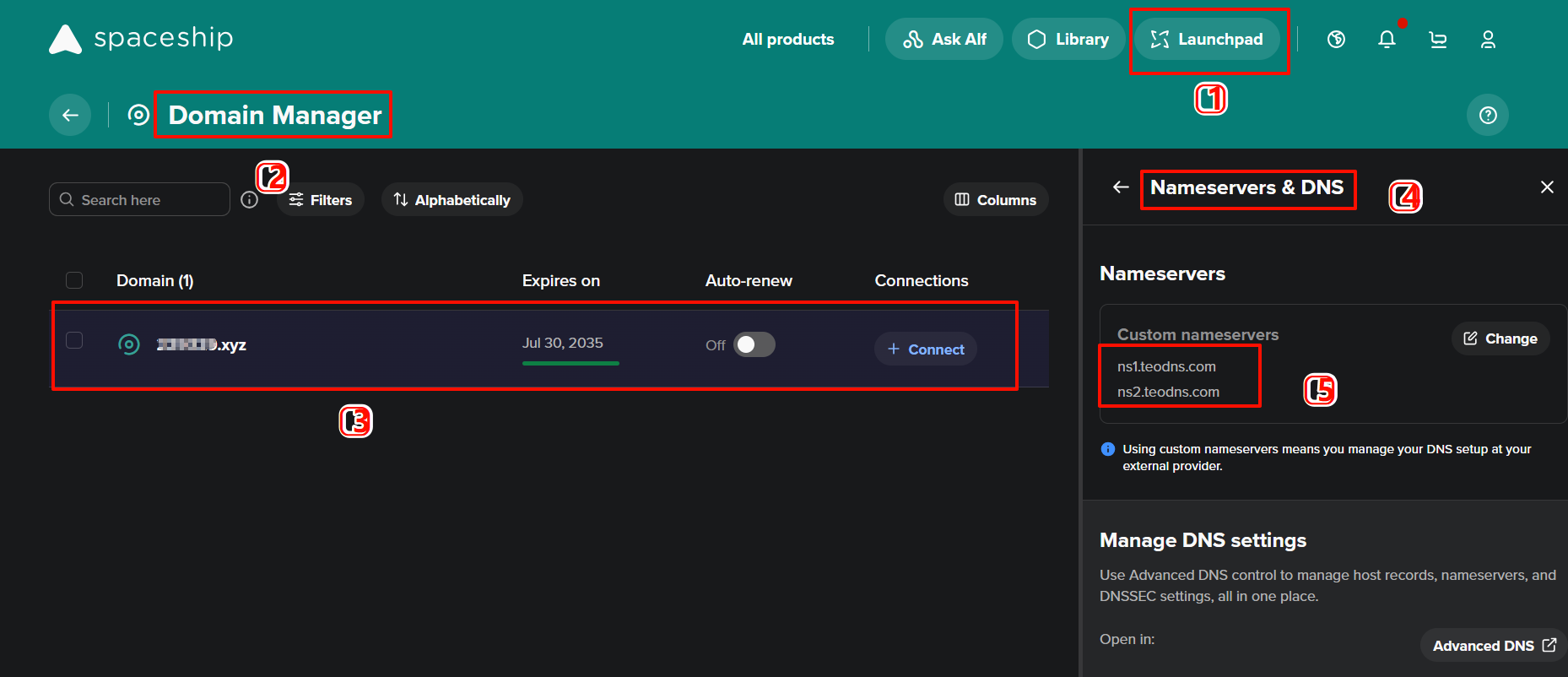Select all domains checkbox

[74, 280]
